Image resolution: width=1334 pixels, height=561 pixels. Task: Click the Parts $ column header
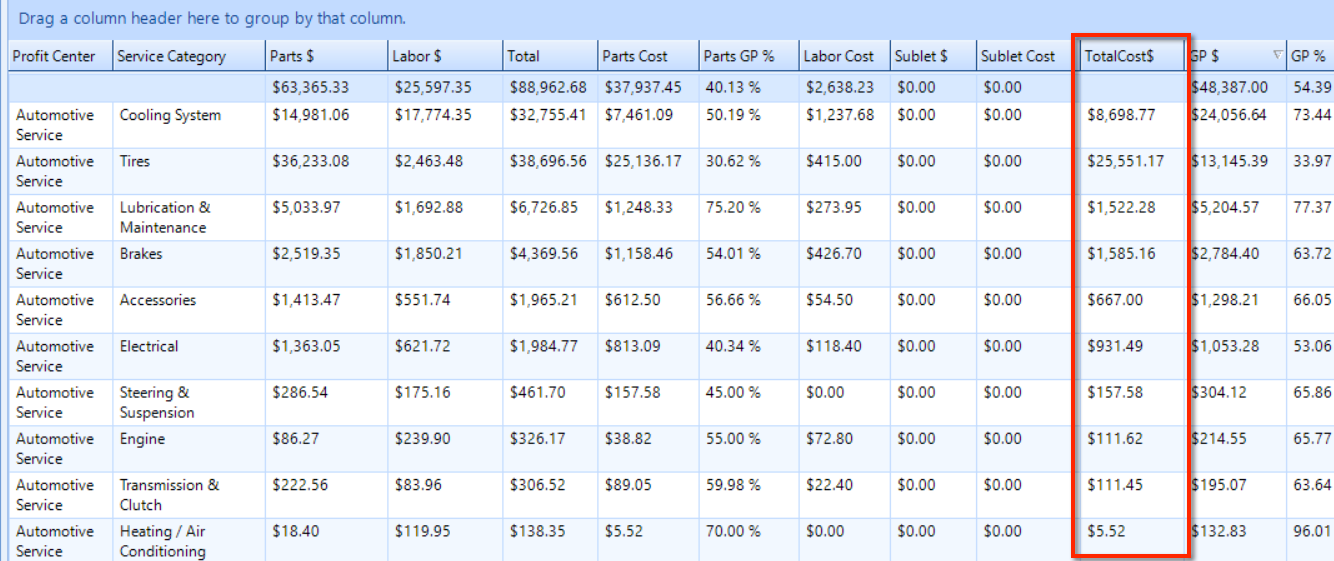click(x=326, y=56)
